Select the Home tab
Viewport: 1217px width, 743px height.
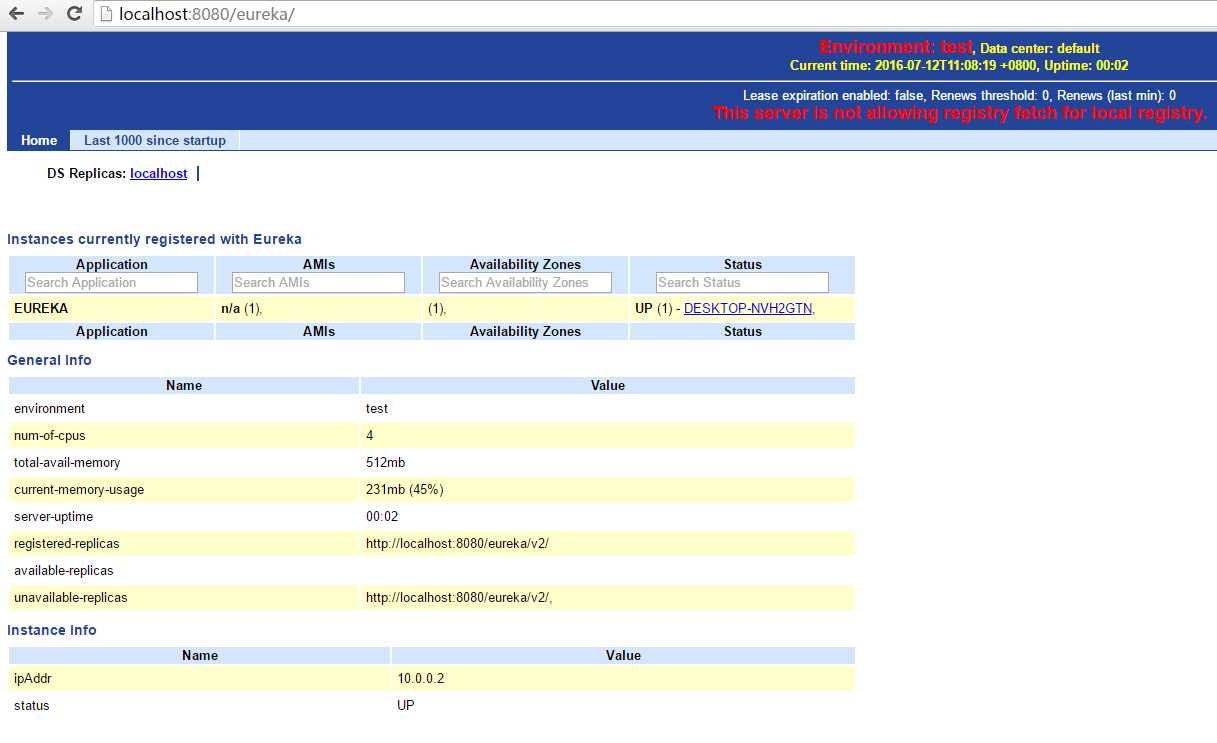tap(39, 141)
